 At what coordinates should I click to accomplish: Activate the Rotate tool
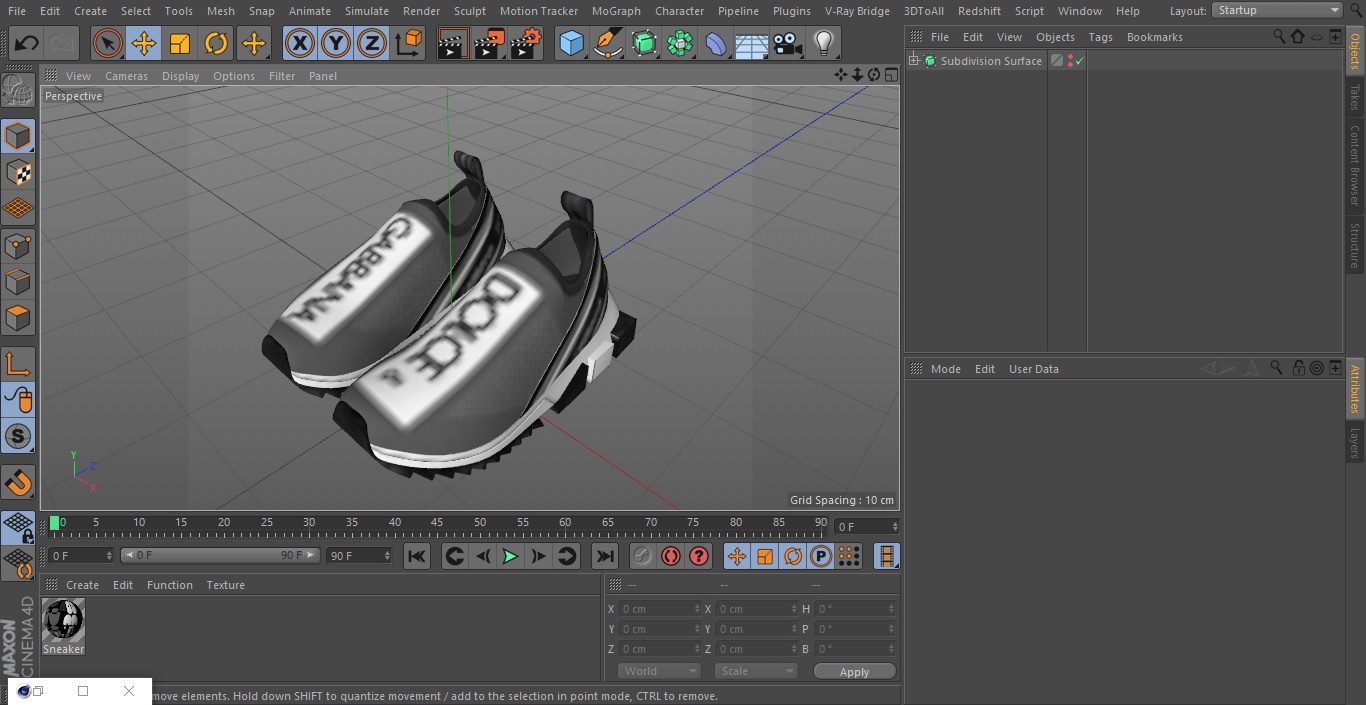216,43
